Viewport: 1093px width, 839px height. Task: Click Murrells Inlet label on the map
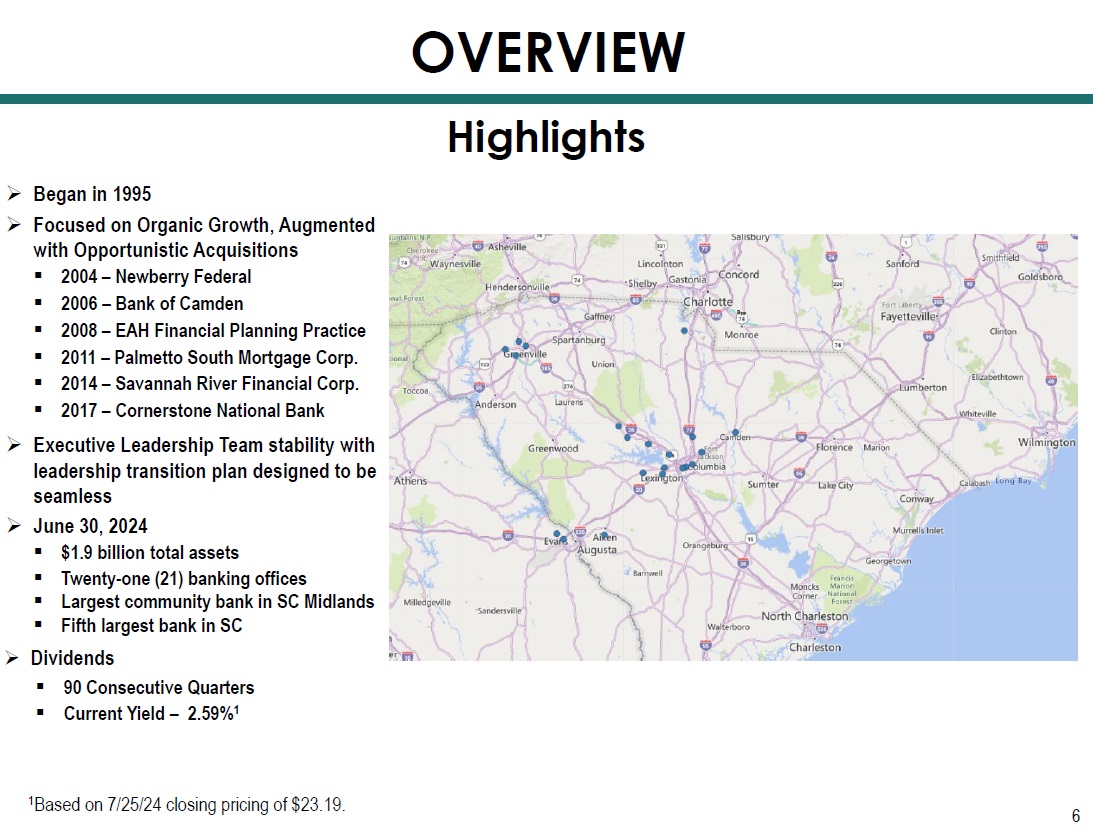pos(918,530)
